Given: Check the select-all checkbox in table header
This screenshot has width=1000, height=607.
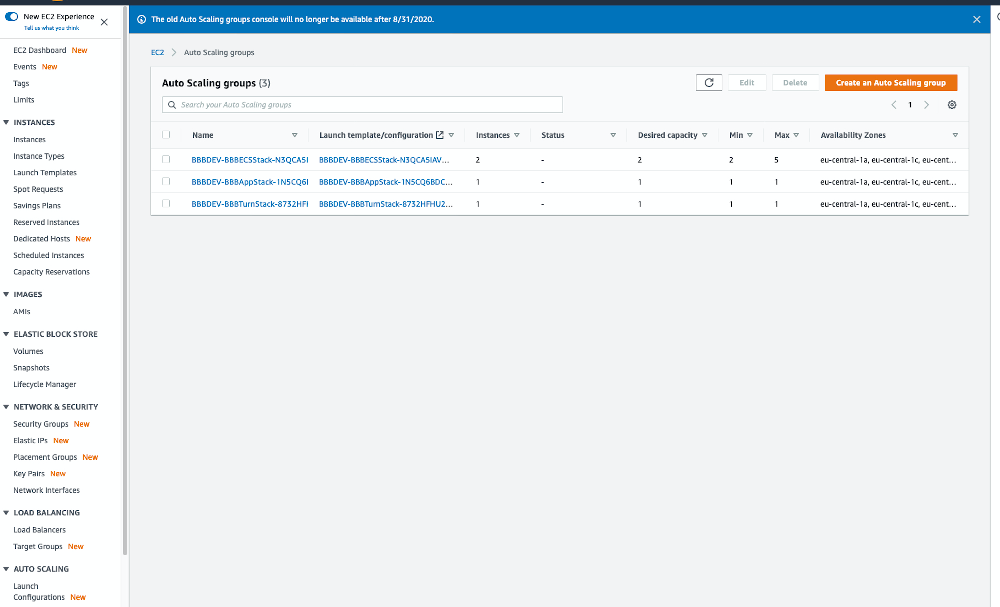Looking at the screenshot, I should pyautogui.click(x=166, y=134).
